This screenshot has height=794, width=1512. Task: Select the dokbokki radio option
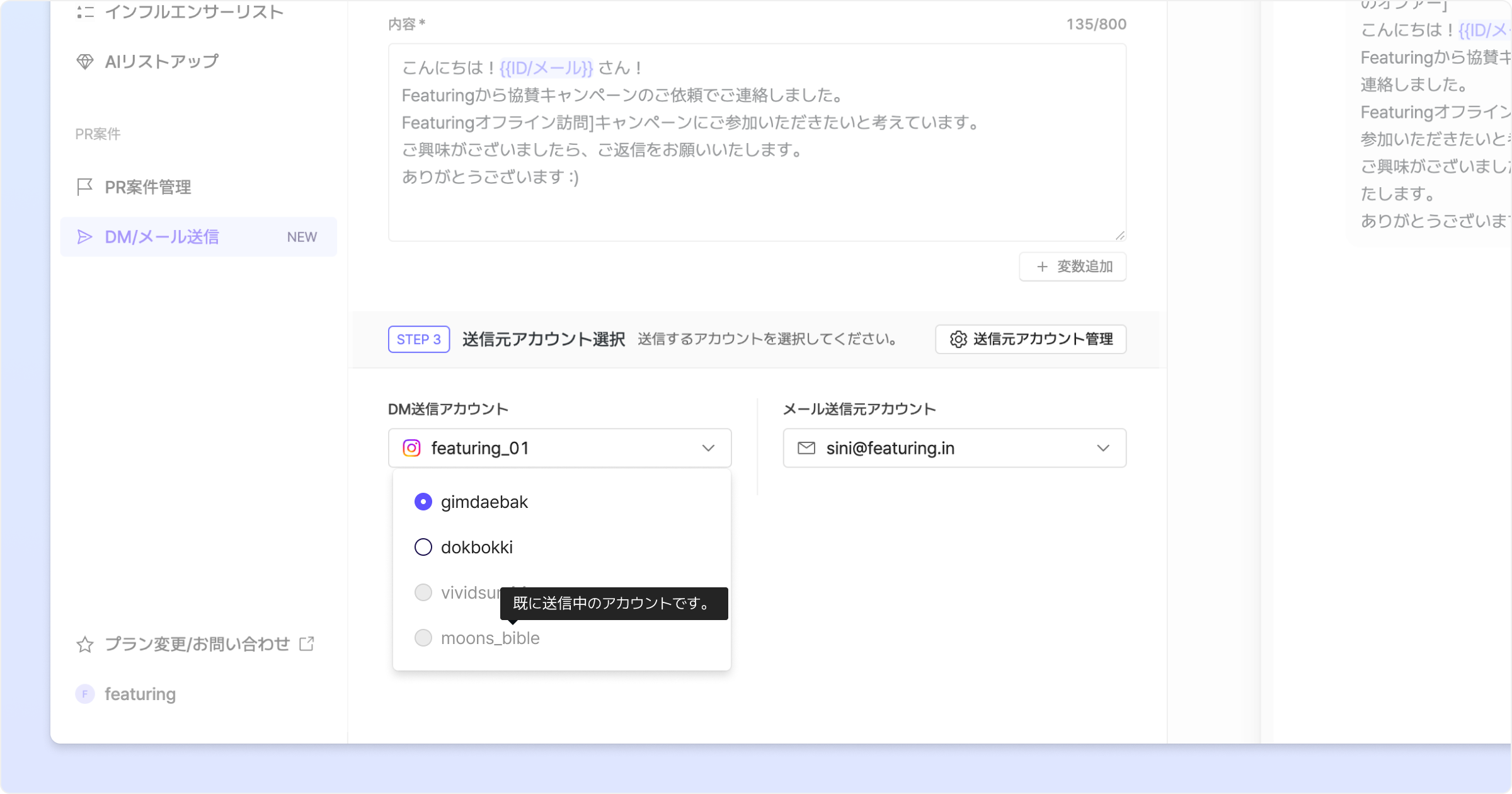423,547
